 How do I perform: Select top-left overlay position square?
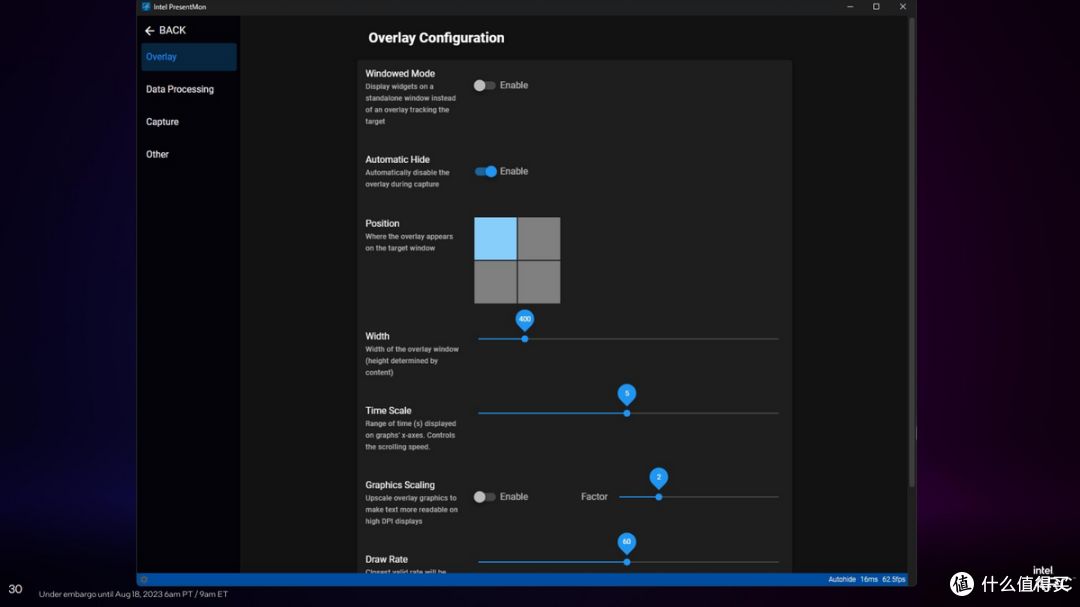point(495,238)
